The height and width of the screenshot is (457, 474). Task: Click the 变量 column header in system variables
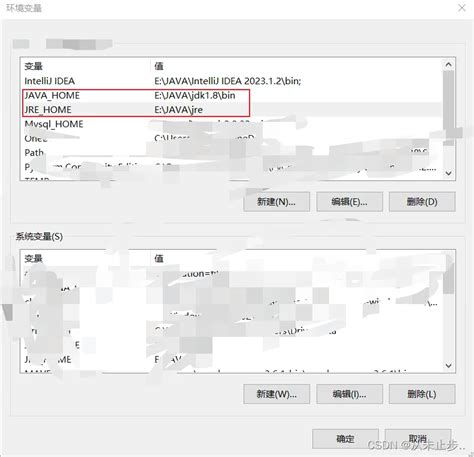point(33,258)
